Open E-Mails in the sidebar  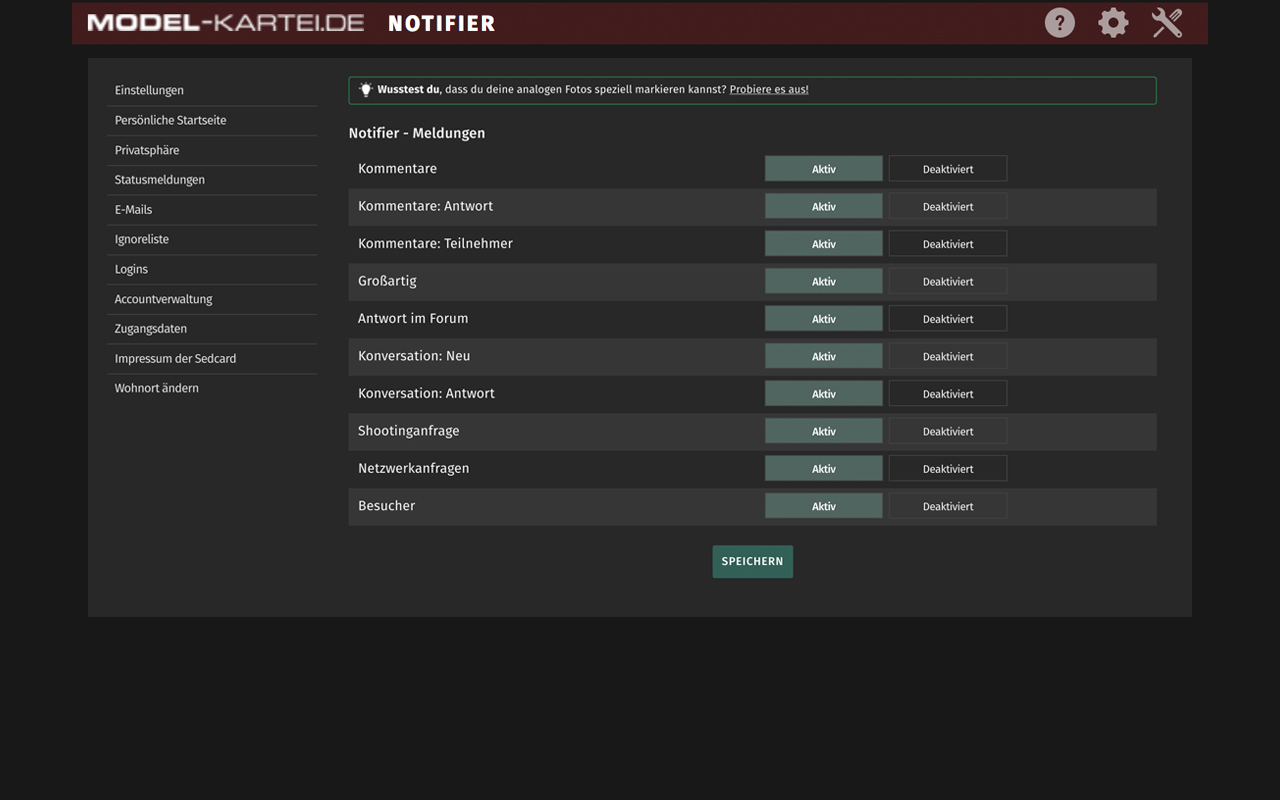coord(212,210)
